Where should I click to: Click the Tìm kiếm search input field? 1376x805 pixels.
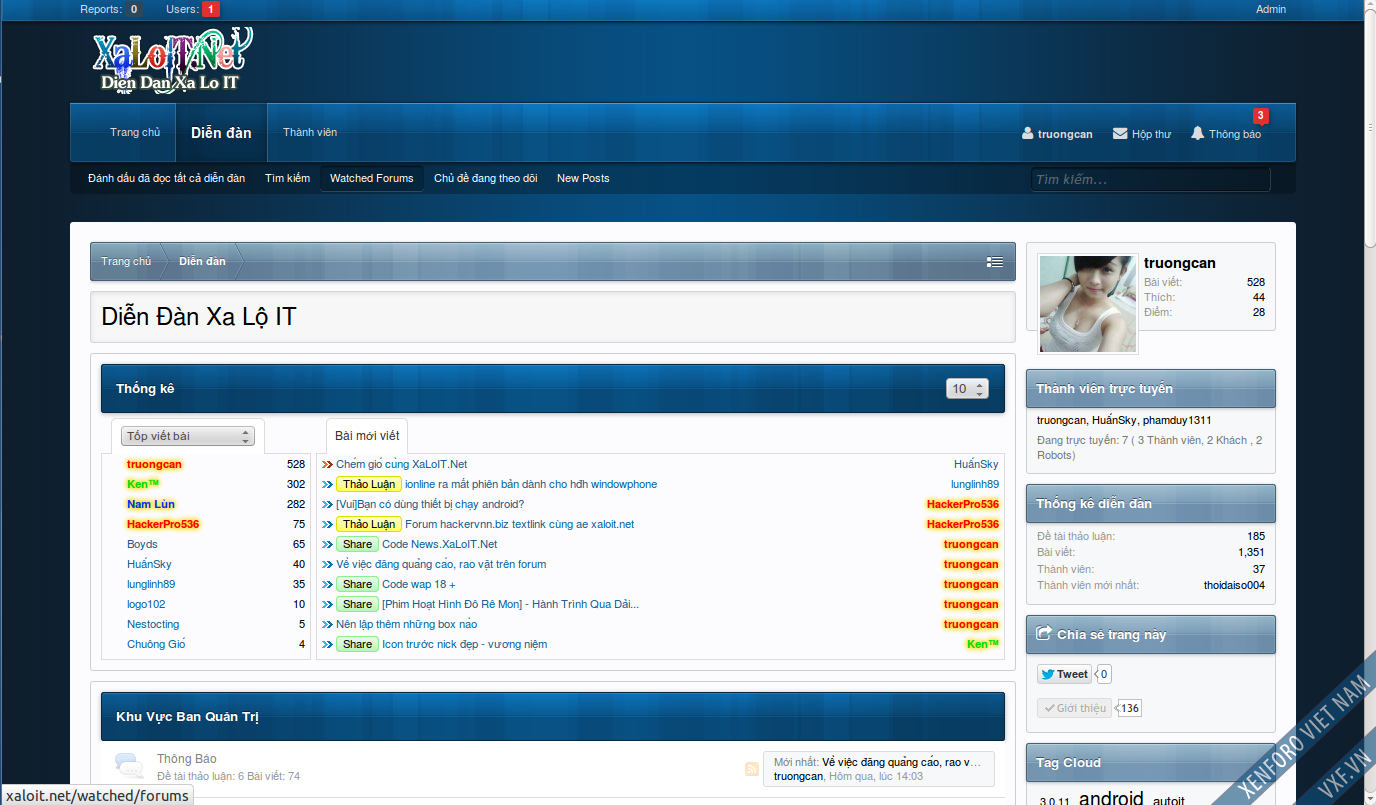coord(1150,180)
